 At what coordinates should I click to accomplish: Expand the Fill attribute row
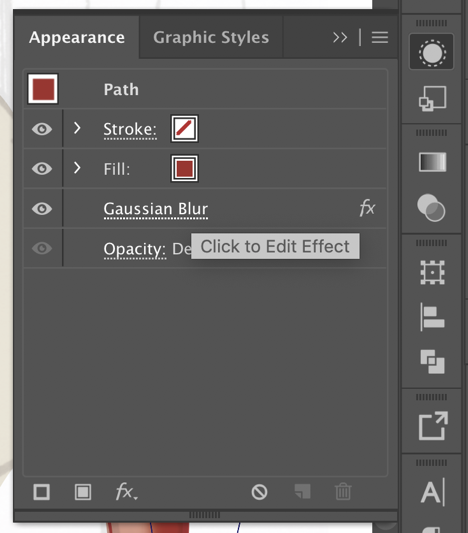point(77,168)
